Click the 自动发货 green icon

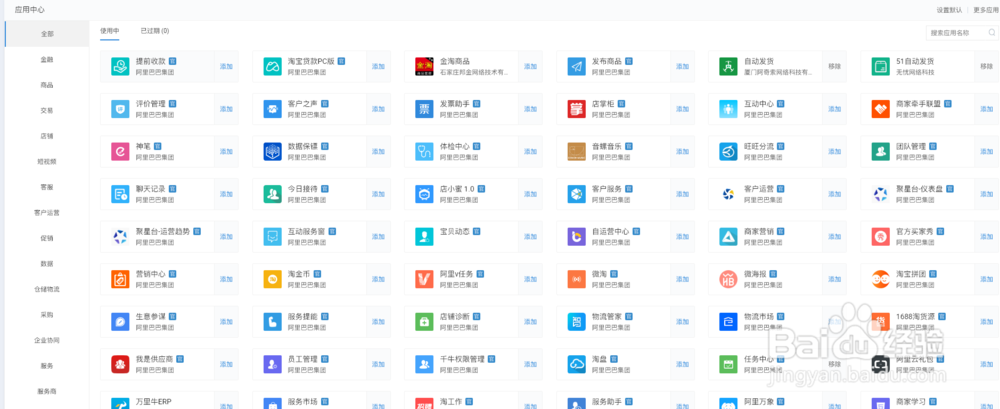point(728,66)
